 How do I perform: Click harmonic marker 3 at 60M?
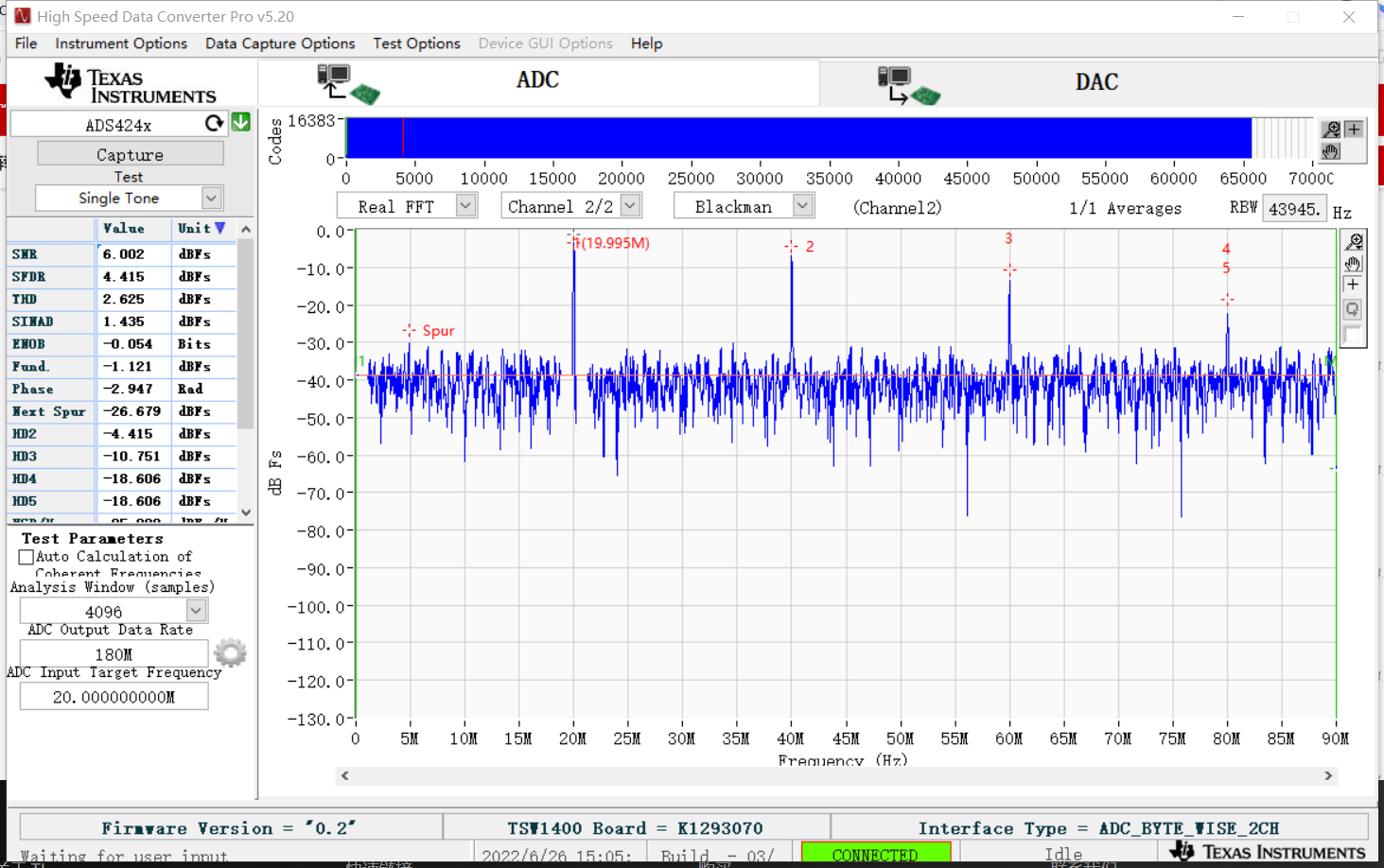[x=1009, y=270]
